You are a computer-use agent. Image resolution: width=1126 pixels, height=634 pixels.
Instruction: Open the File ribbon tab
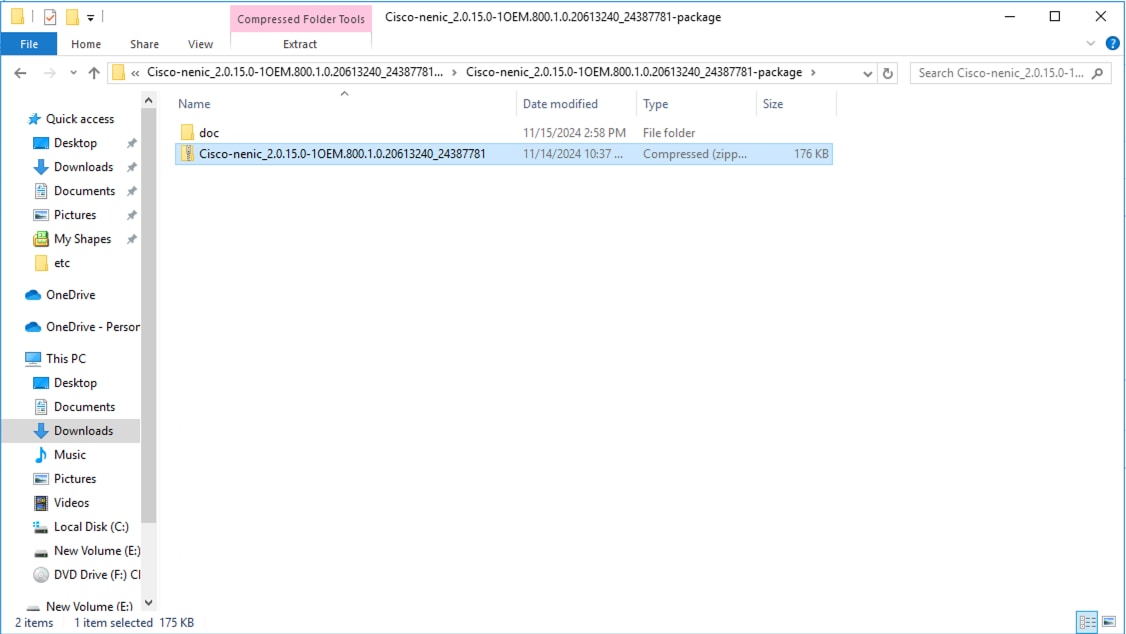(x=29, y=44)
